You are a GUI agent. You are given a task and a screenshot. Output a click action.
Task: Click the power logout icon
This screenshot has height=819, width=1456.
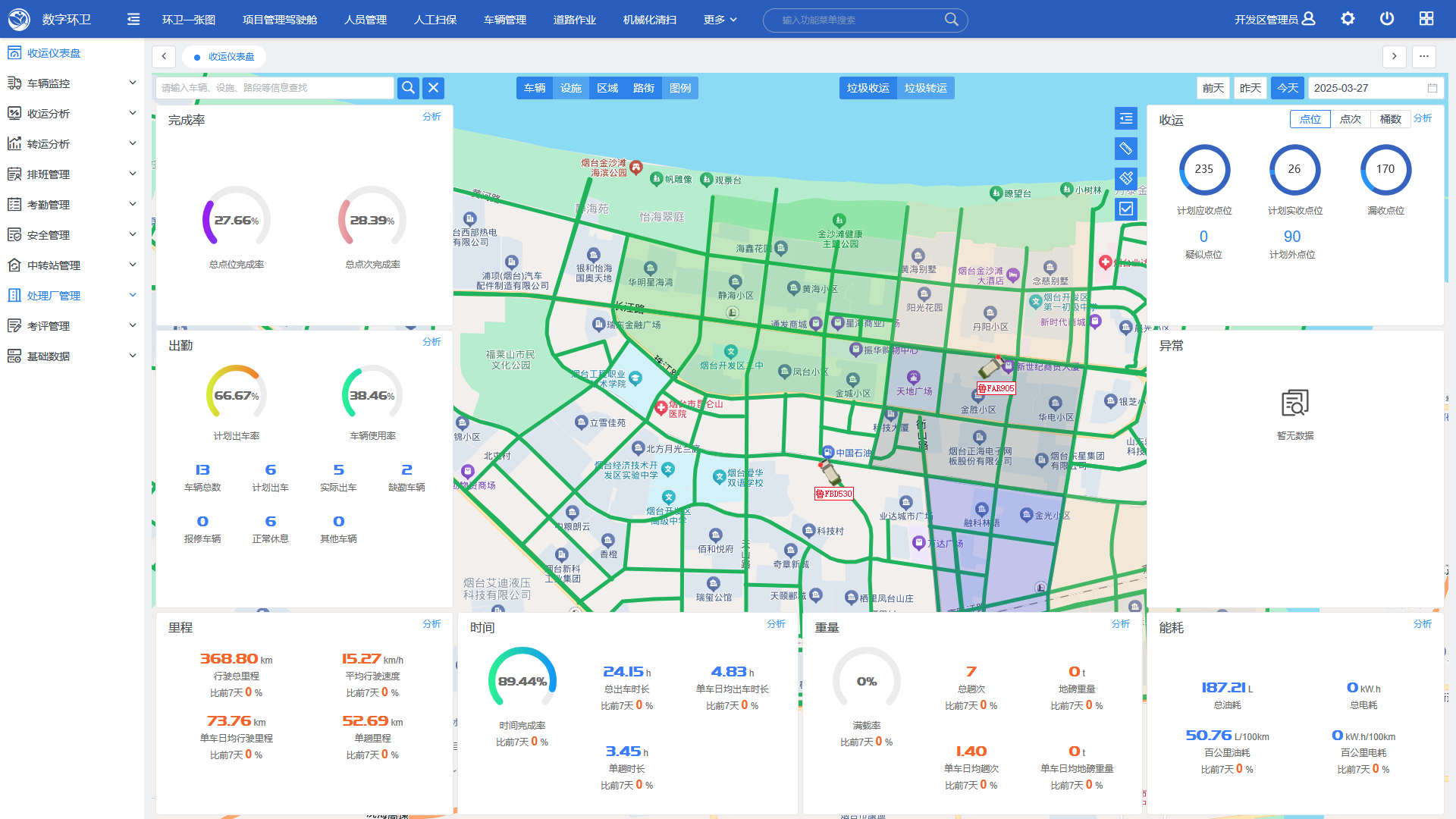(1387, 19)
